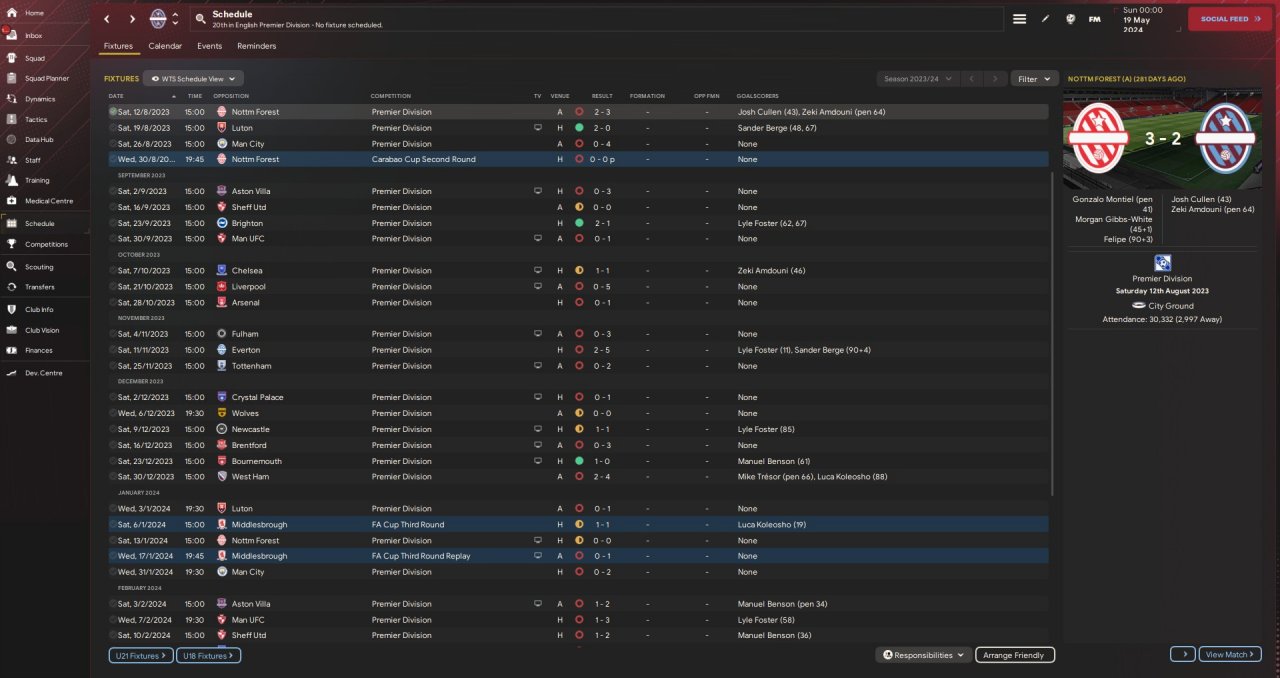The height and width of the screenshot is (678, 1280).
Task: Open the club switcher up/down arrows
Action: tap(176, 19)
